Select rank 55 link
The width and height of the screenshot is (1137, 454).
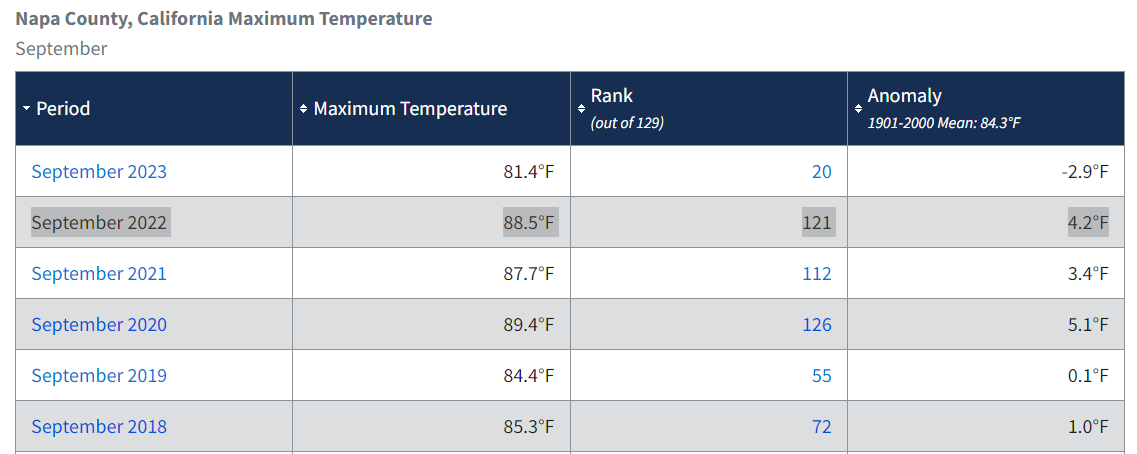pos(821,375)
